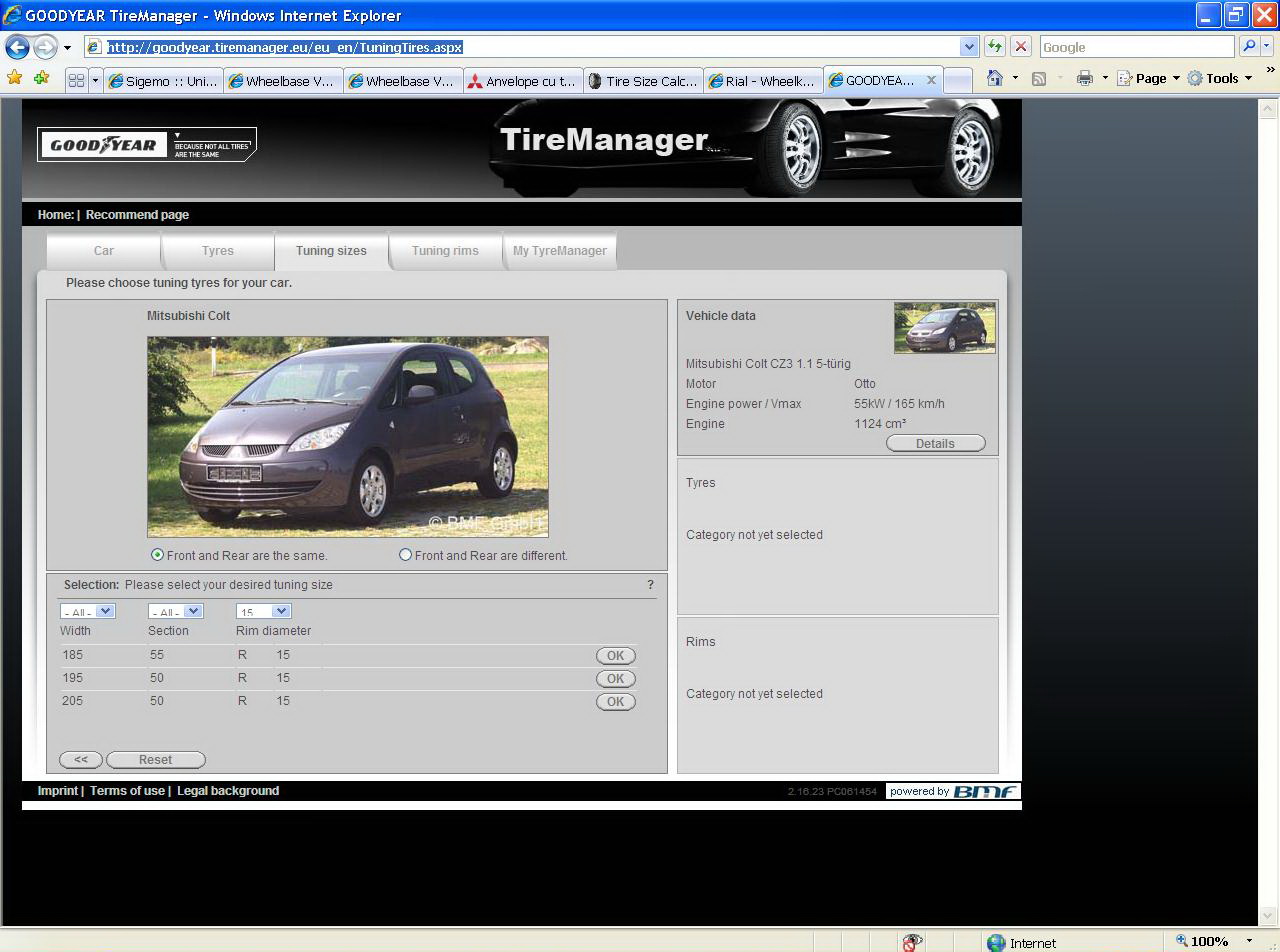1280x952 pixels.
Task: Open the Page menu
Action: (1149, 78)
